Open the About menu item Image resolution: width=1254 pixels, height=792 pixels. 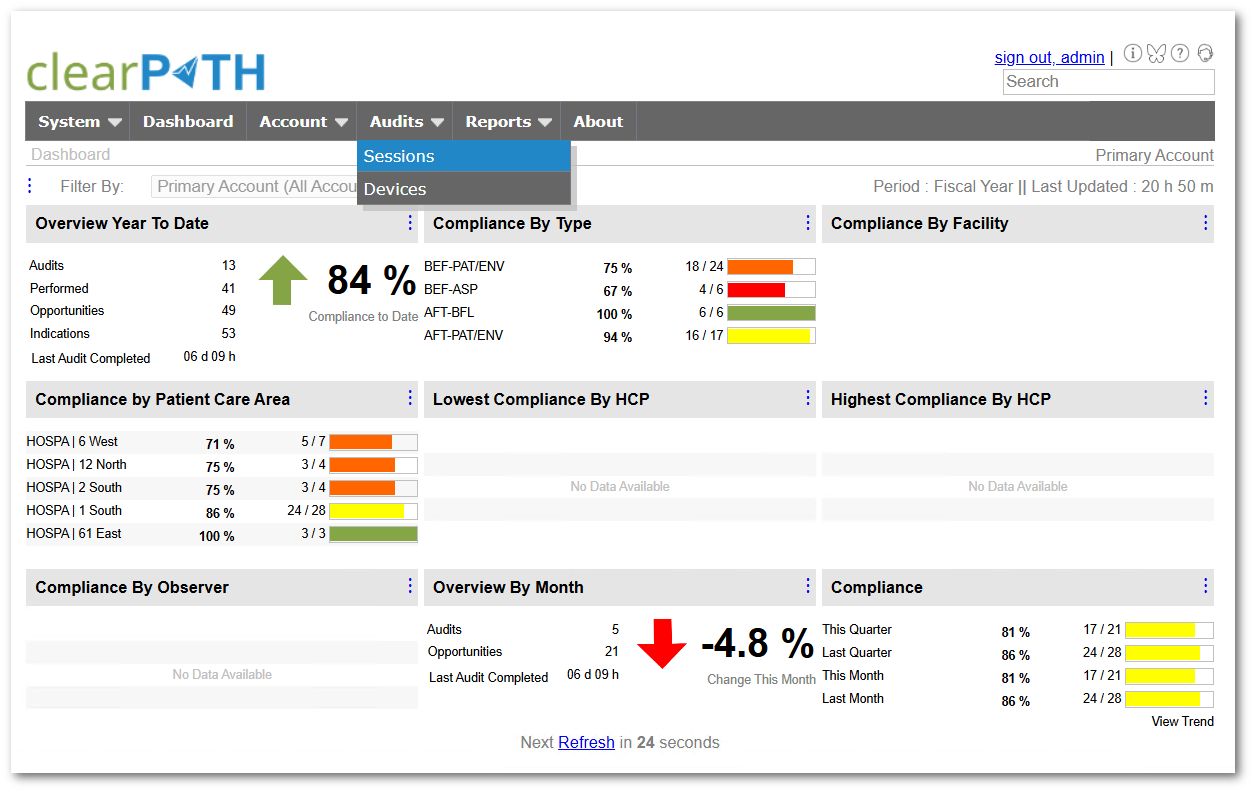(598, 122)
